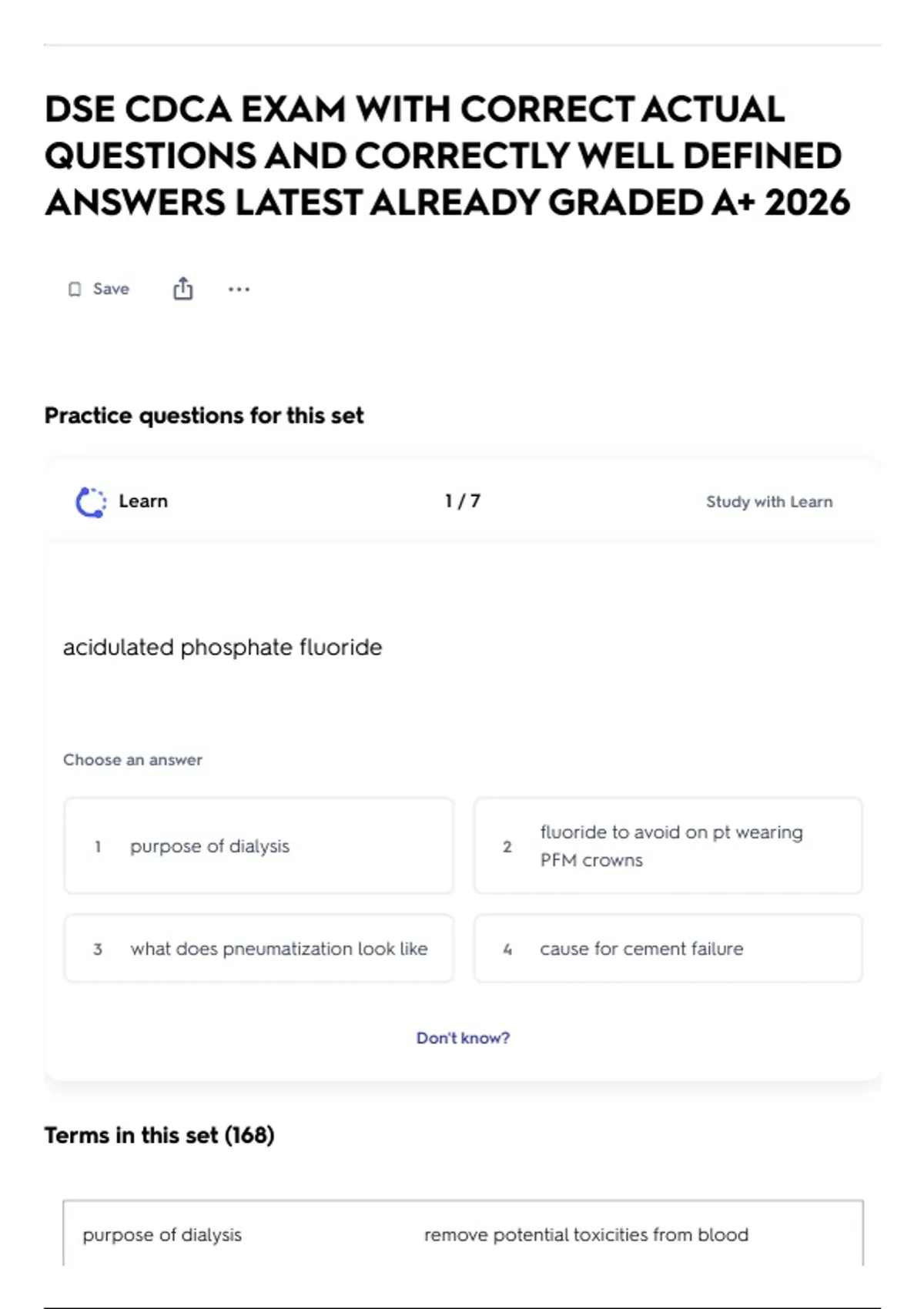Click answer number 3 badge
Image resolution: width=924 pixels, height=1309 pixels.
tap(98, 949)
